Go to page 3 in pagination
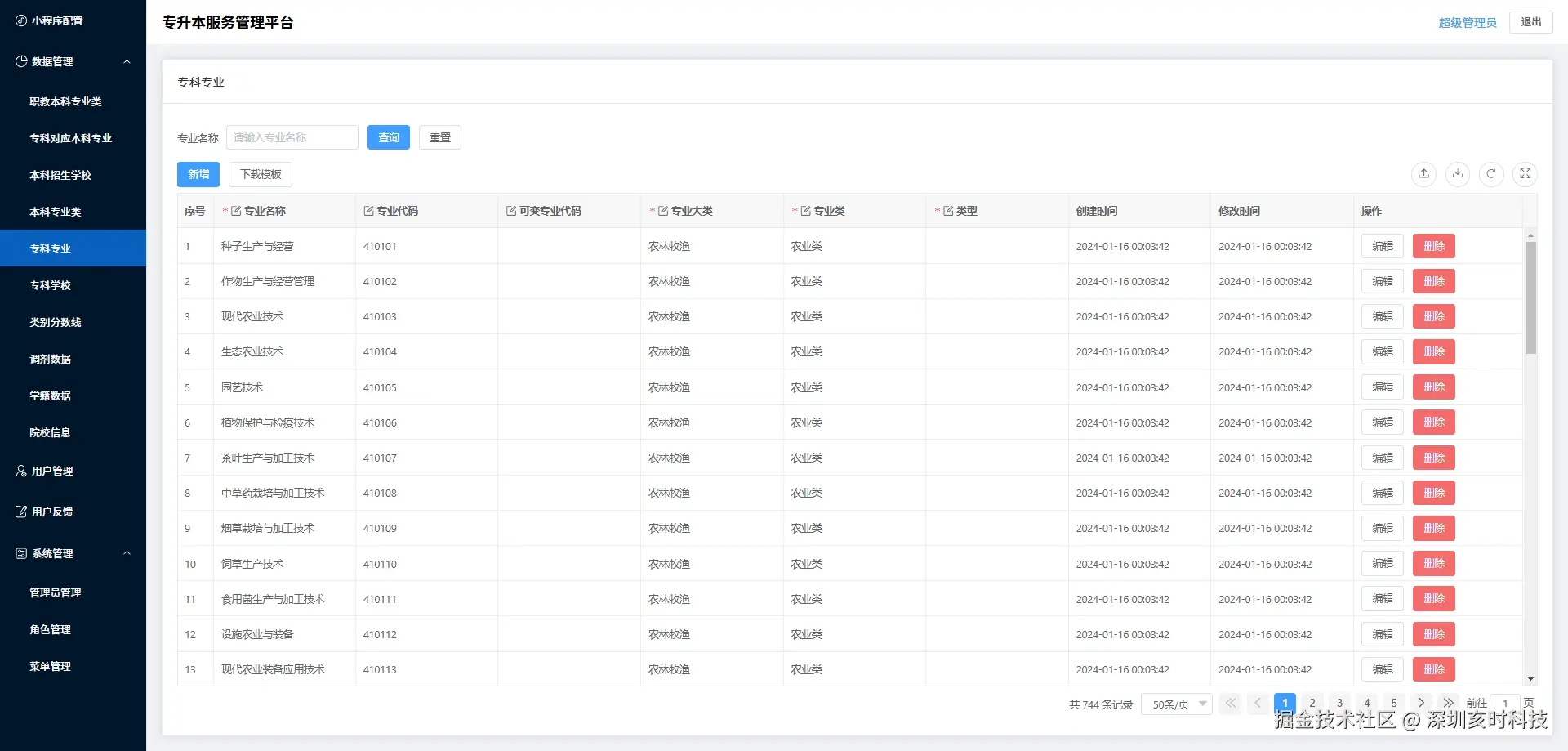Viewport: 1568px width, 751px height. 1339,703
